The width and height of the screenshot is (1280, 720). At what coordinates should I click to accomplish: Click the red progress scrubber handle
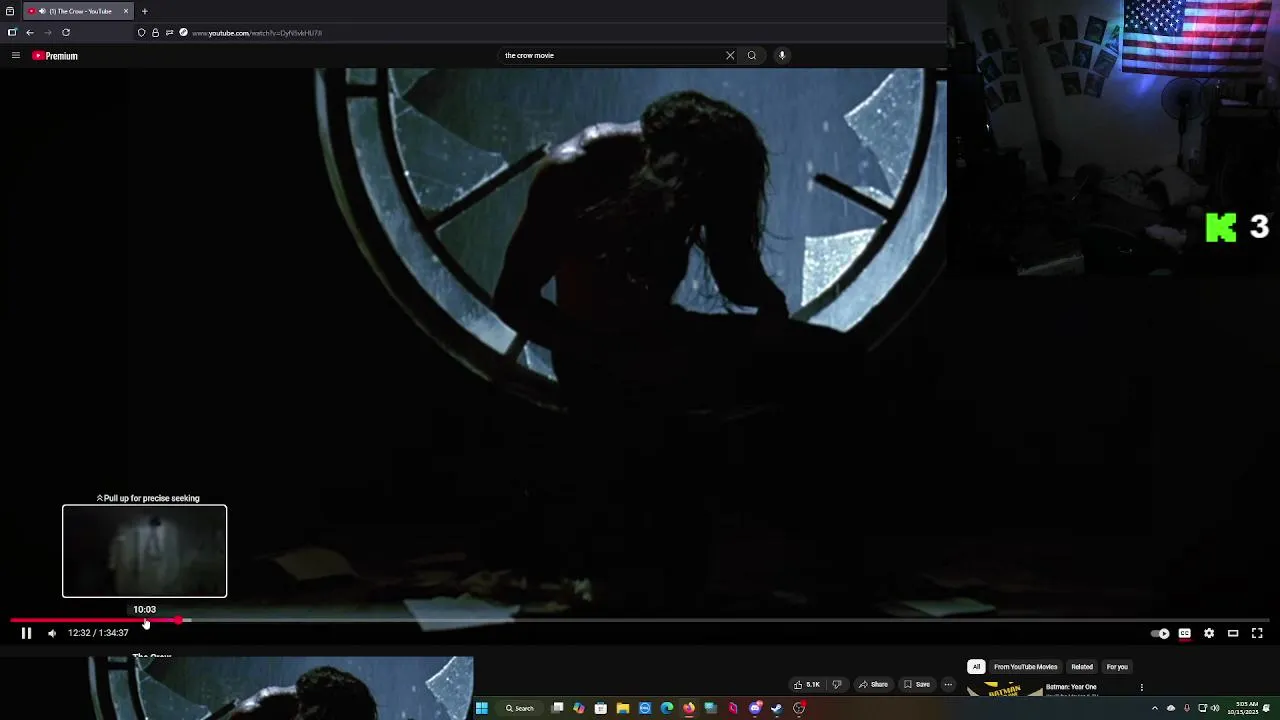pyautogui.click(x=180, y=620)
